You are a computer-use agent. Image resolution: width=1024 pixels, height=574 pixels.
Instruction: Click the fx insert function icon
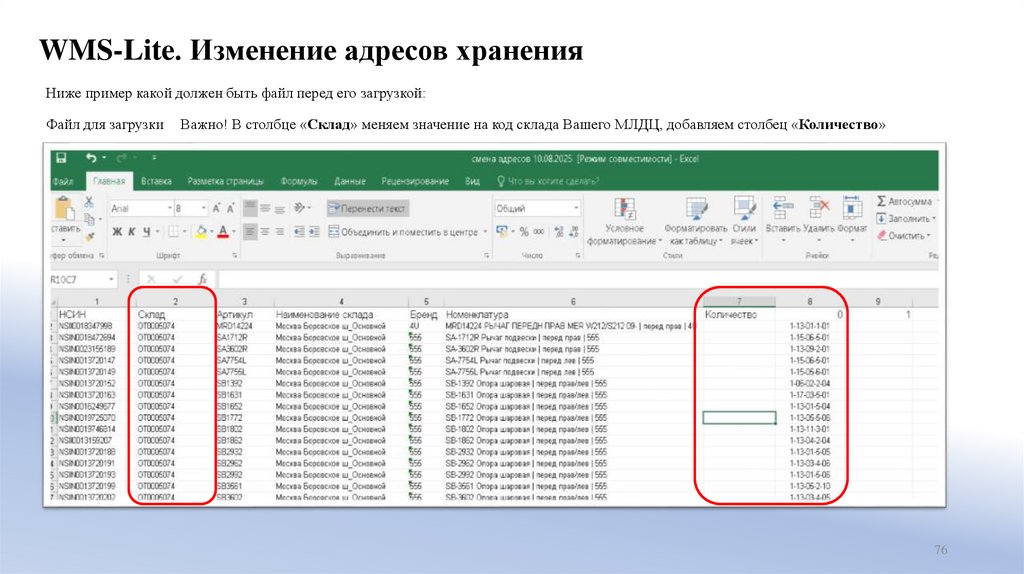(202, 279)
